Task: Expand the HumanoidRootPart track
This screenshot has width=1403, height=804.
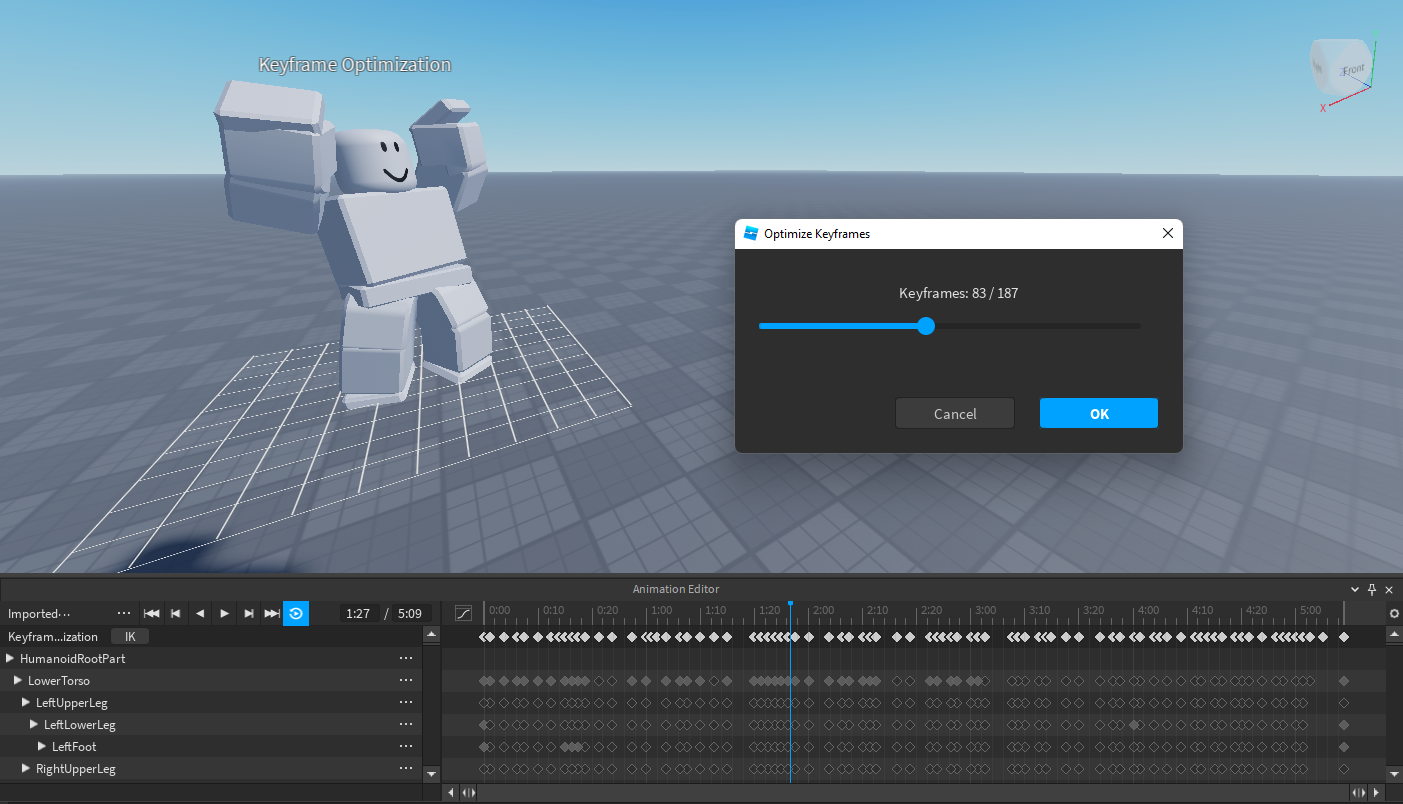Action: (9, 658)
